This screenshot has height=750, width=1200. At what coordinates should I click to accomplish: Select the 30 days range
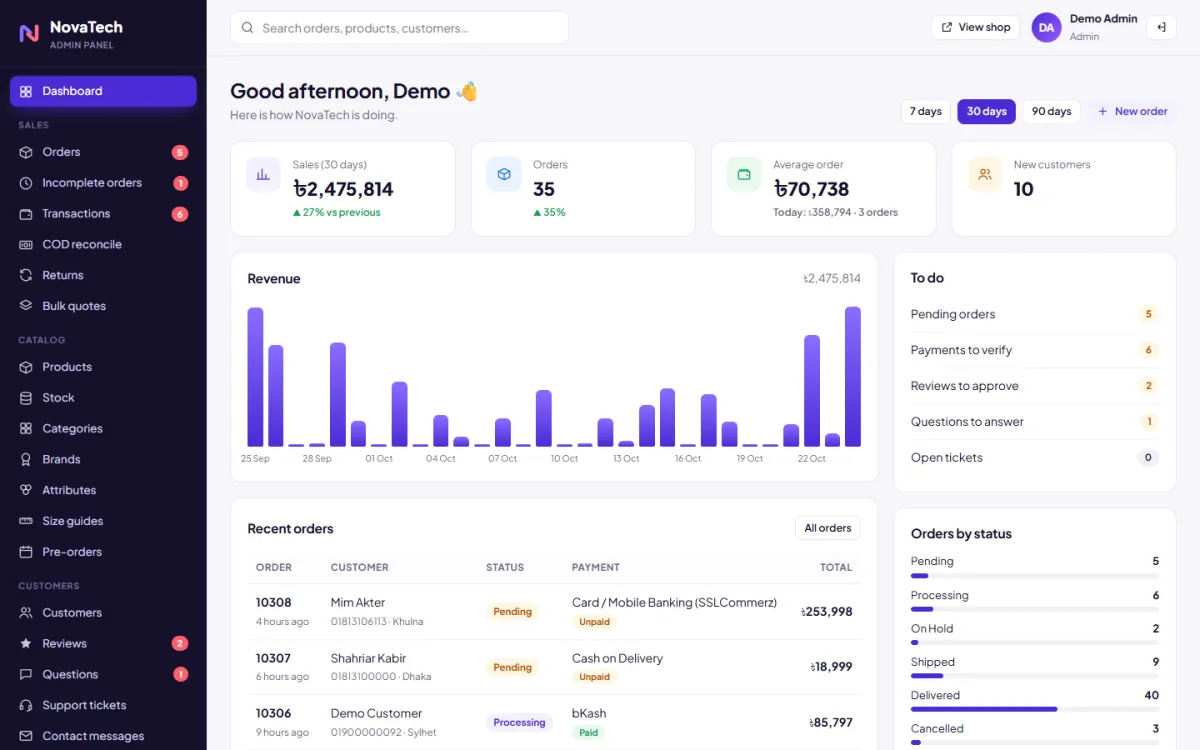(x=986, y=111)
